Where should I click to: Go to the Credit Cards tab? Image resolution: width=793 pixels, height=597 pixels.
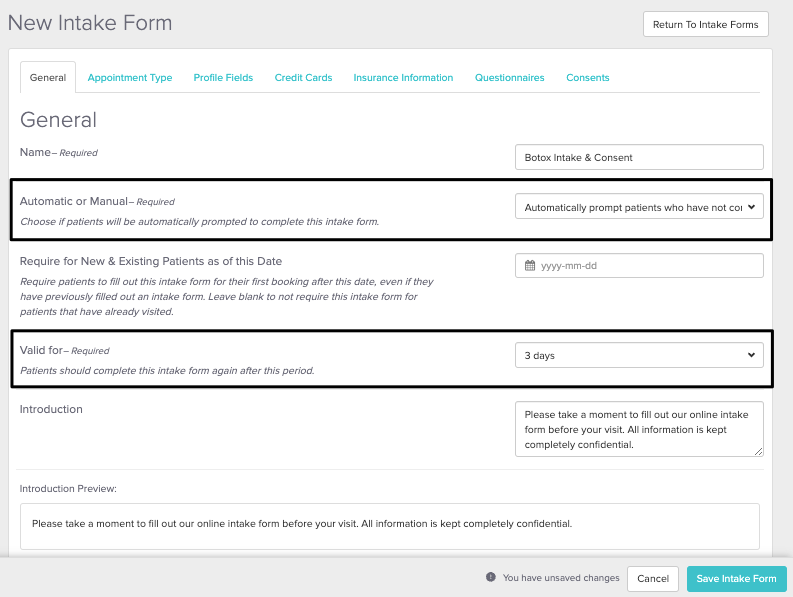point(303,77)
